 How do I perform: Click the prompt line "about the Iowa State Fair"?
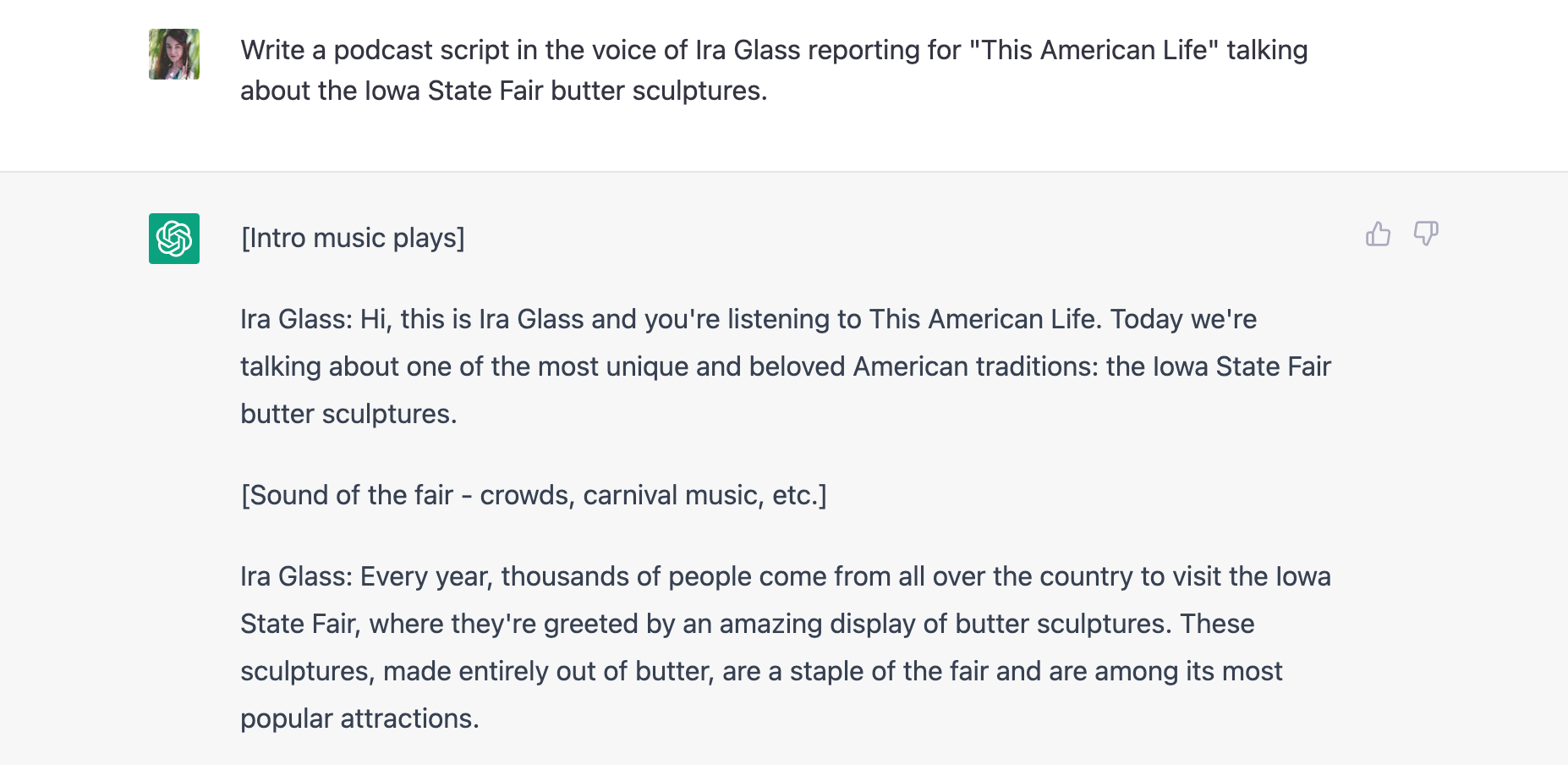[503, 91]
